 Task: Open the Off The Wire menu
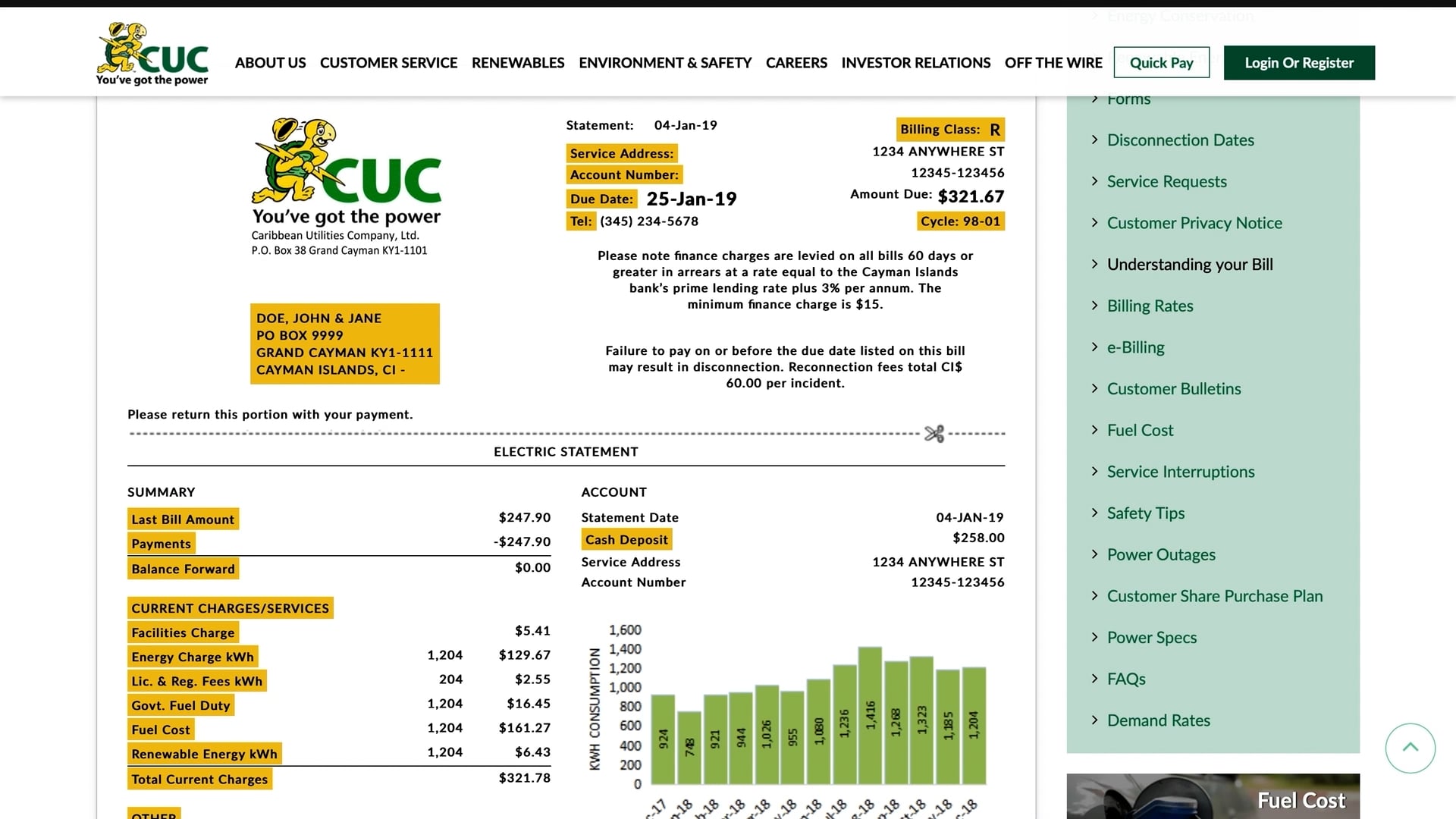tap(1053, 63)
